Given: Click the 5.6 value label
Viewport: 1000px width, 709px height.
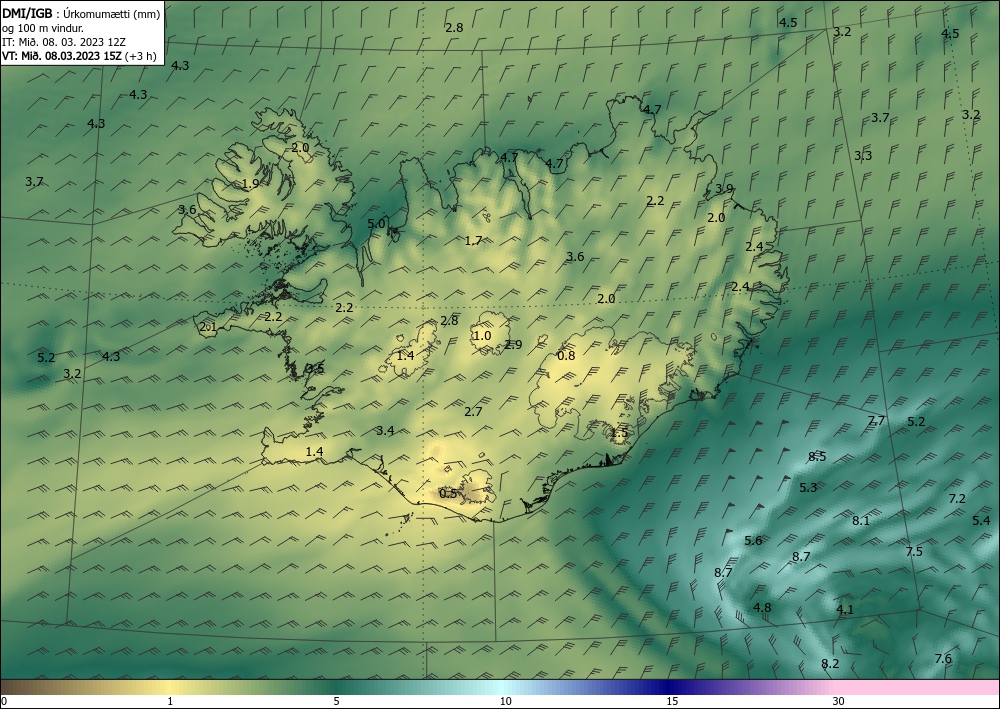Looking at the screenshot, I should pos(753,541).
